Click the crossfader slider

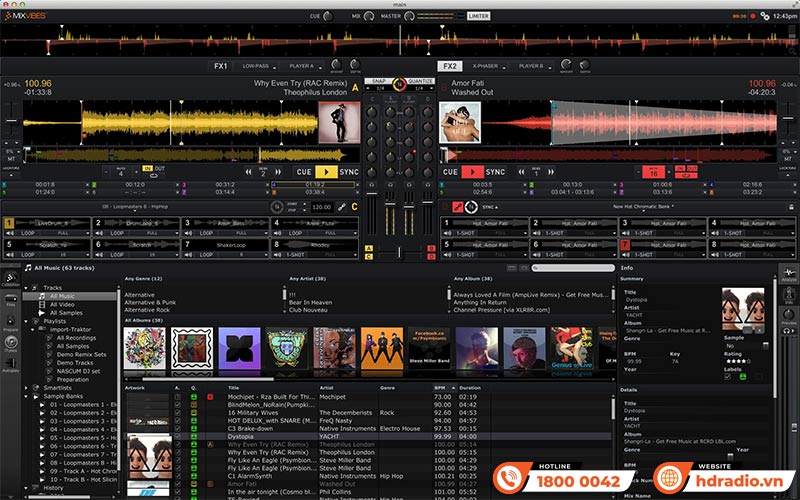tap(399, 253)
